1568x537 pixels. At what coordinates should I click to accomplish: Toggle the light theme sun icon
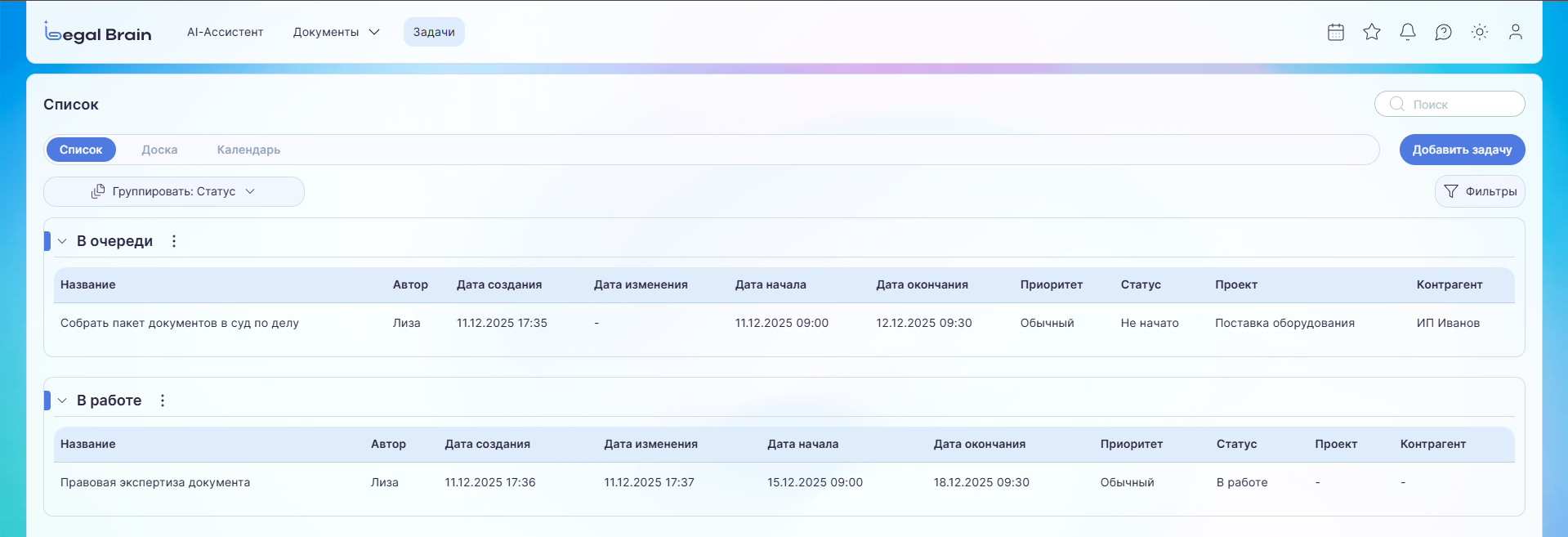pos(1480,32)
